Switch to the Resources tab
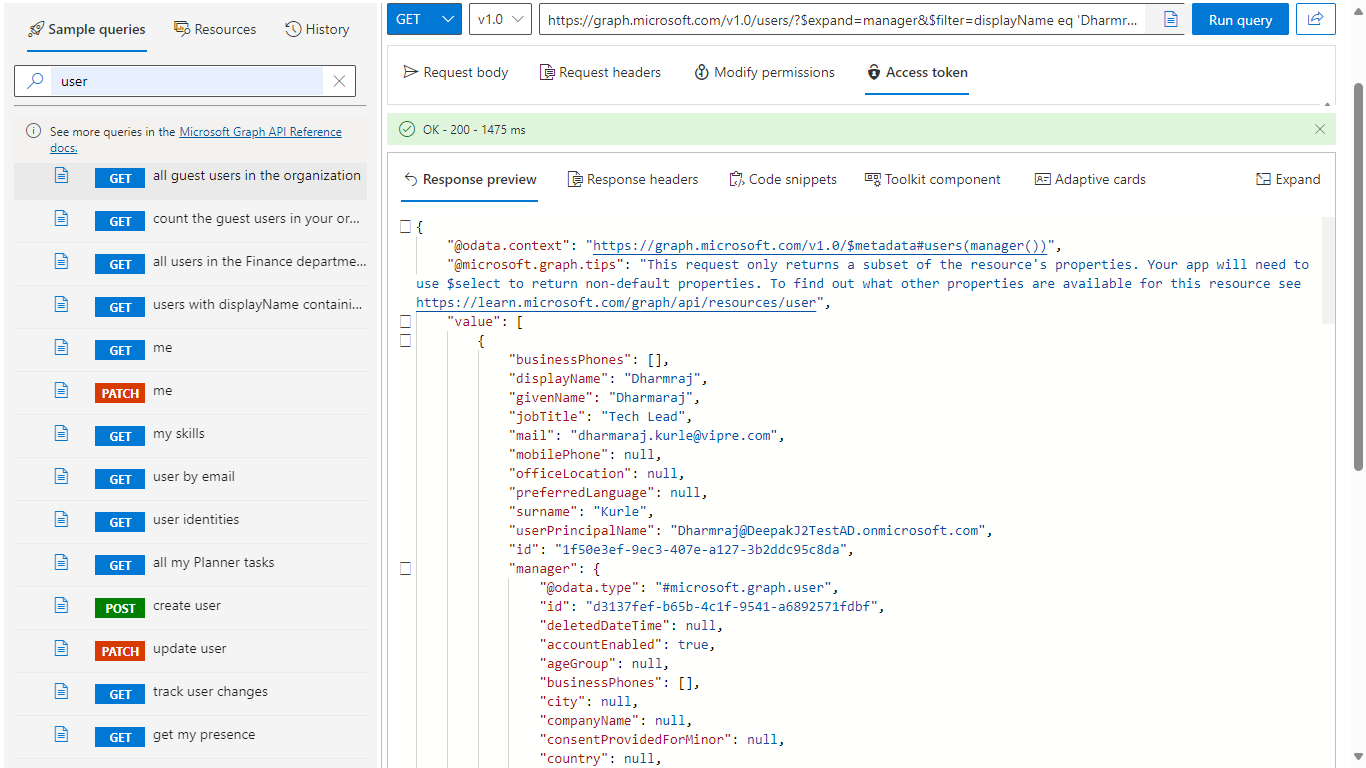1366x768 pixels. coord(215,29)
